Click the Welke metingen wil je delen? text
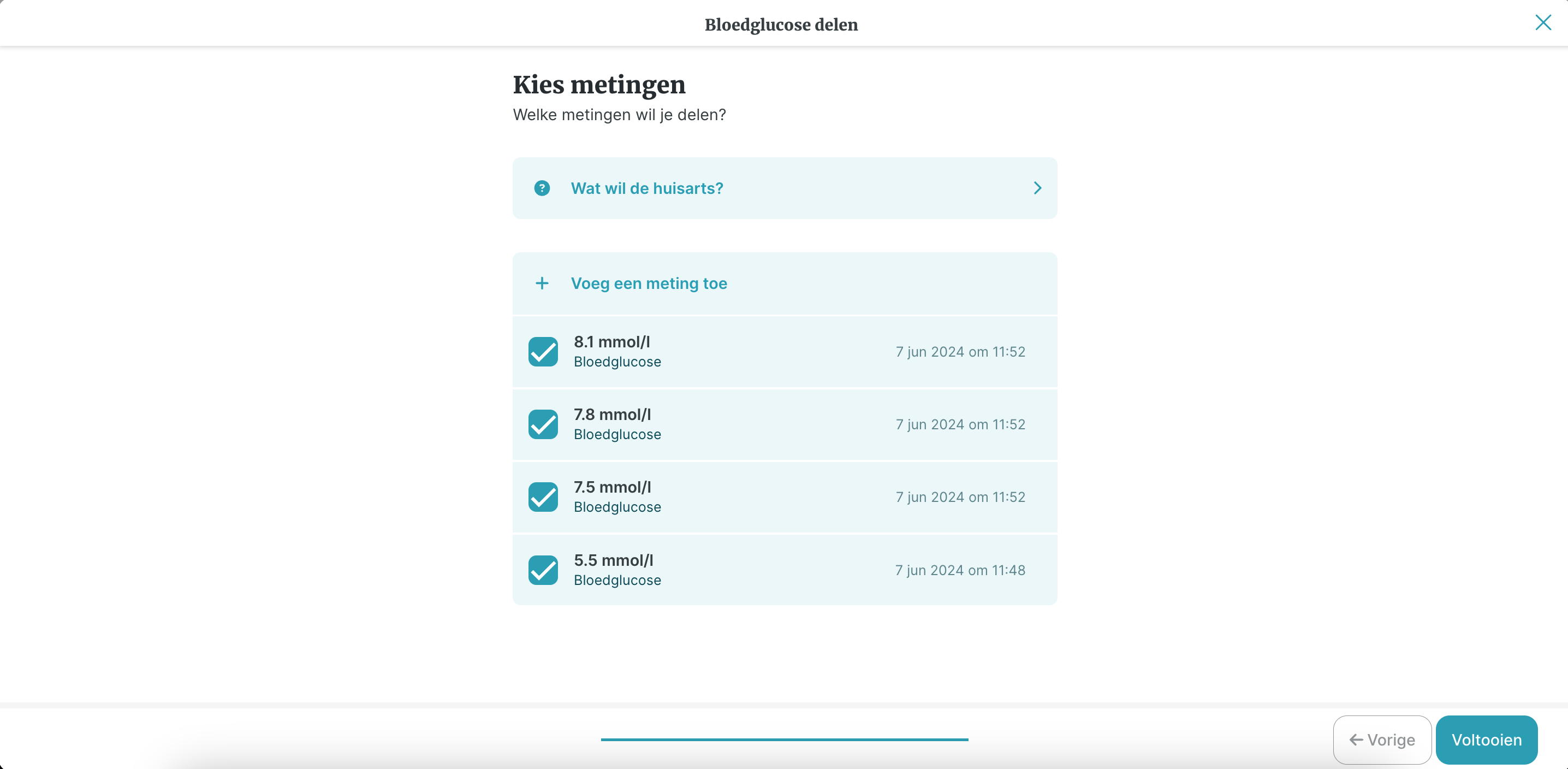1568x769 pixels. (619, 115)
